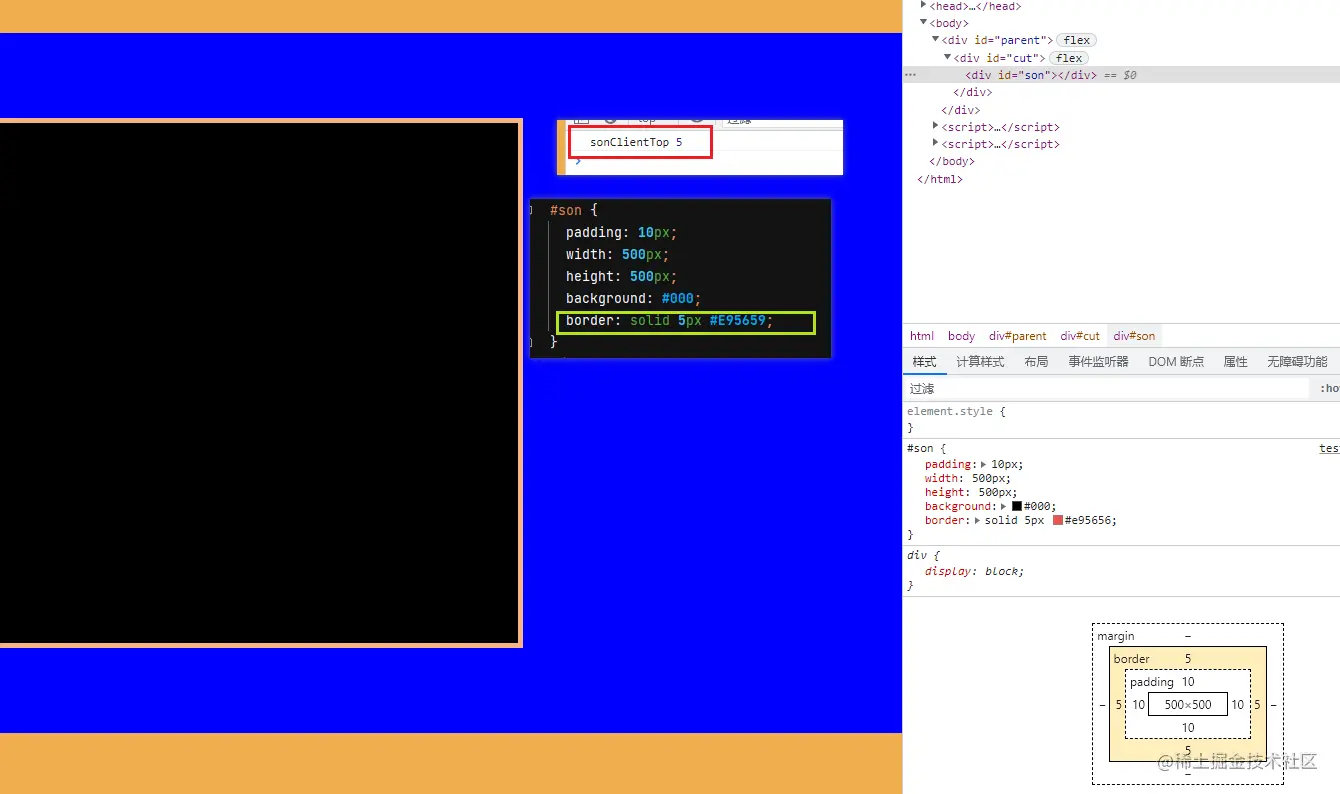Open black #000 background color swatch
Image resolution: width=1340 pixels, height=794 pixels.
(1017, 506)
